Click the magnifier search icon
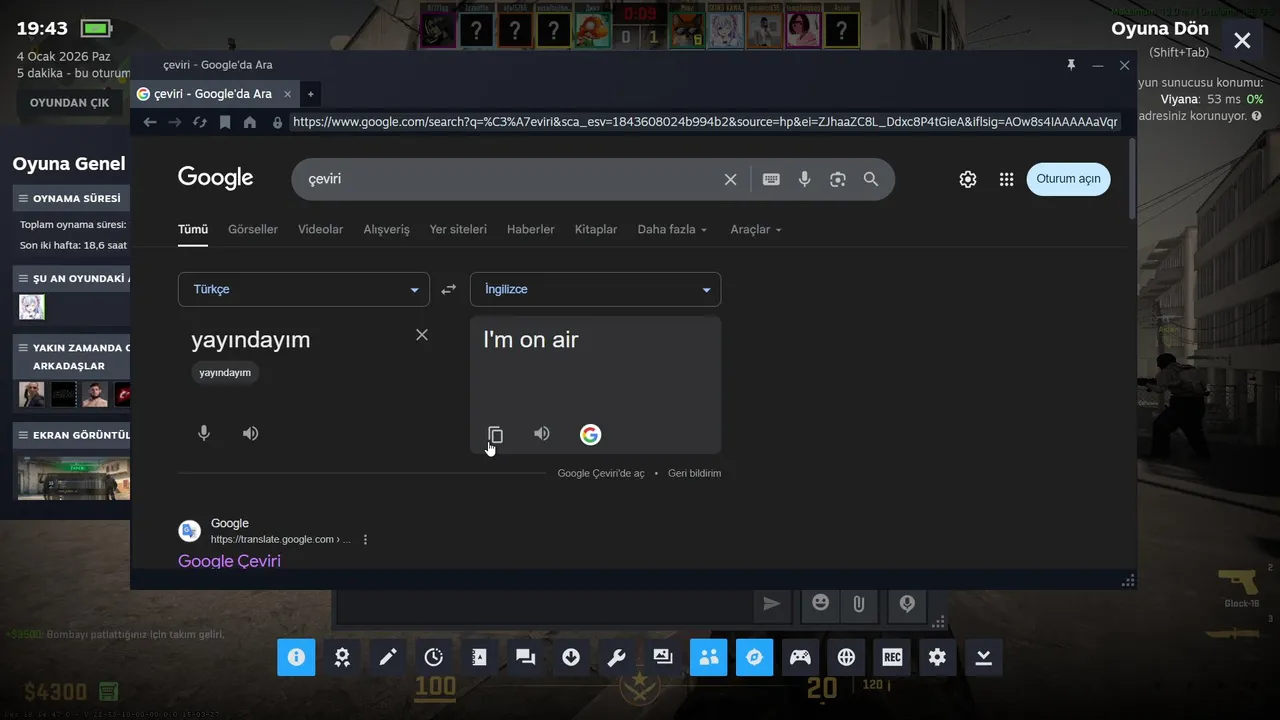Image resolution: width=1280 pixels, height=720 pixels. [x=871, y=179]
